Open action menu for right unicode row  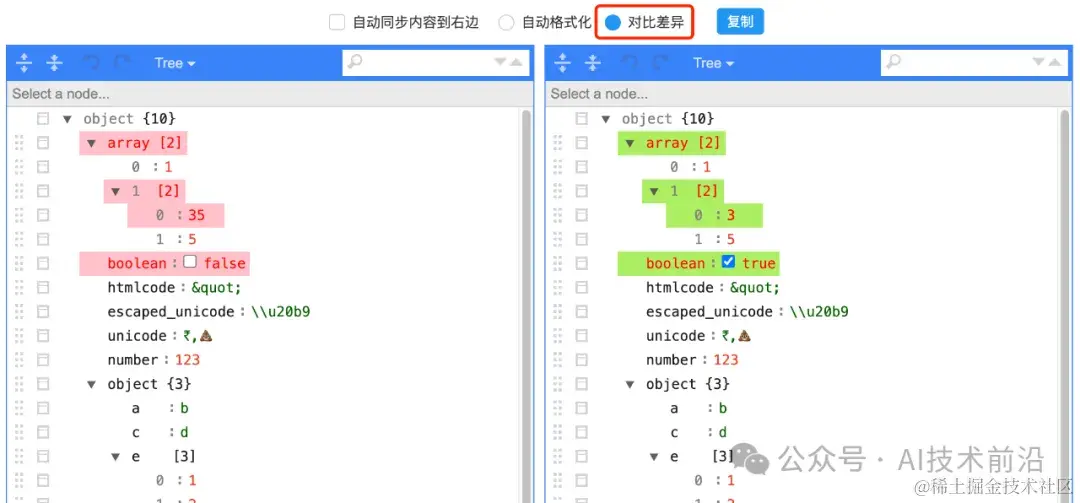581,336
